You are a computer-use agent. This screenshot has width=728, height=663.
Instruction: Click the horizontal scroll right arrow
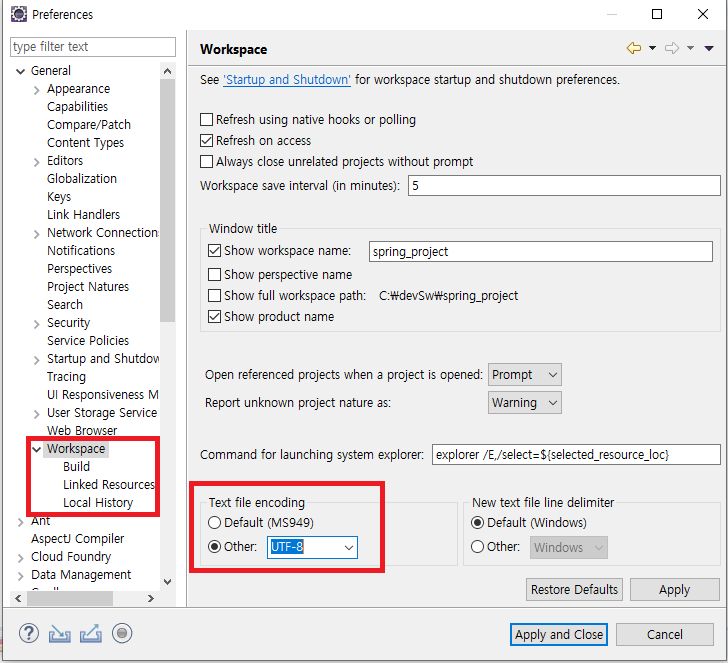point(150,598)
